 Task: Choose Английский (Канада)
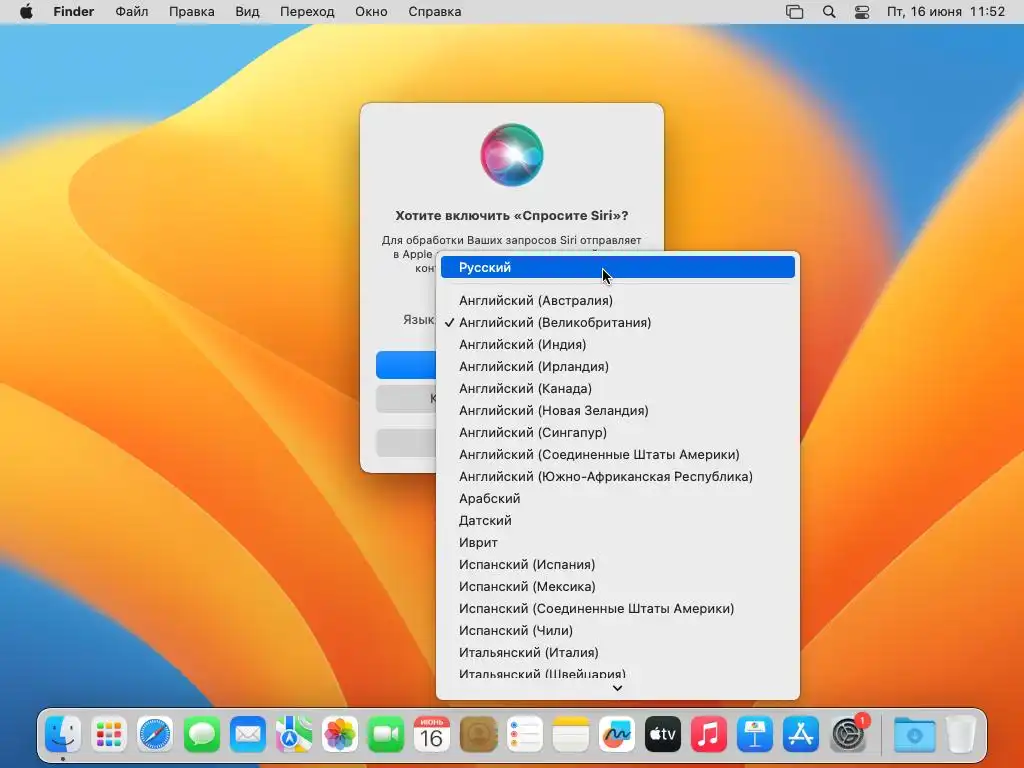click(x=618, y=389)
